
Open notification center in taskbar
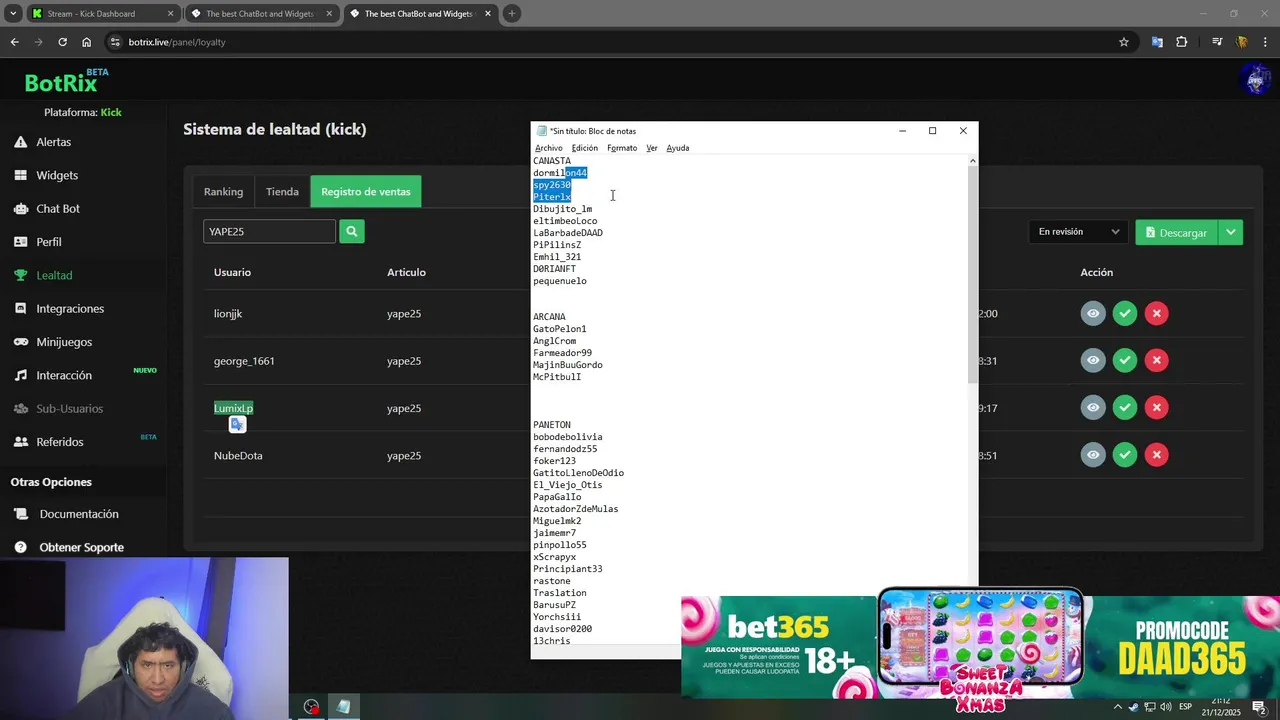[x=1259, y=707]
